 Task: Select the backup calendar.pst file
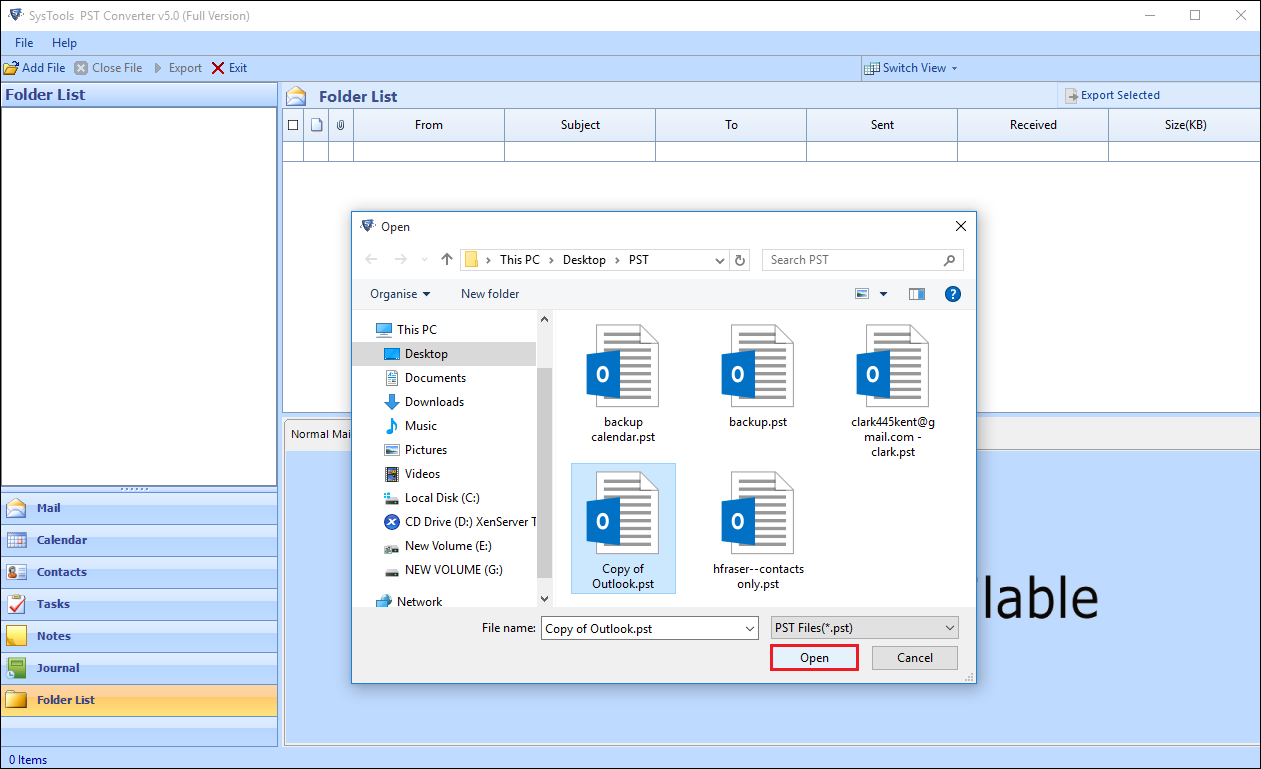coord(623,385)
